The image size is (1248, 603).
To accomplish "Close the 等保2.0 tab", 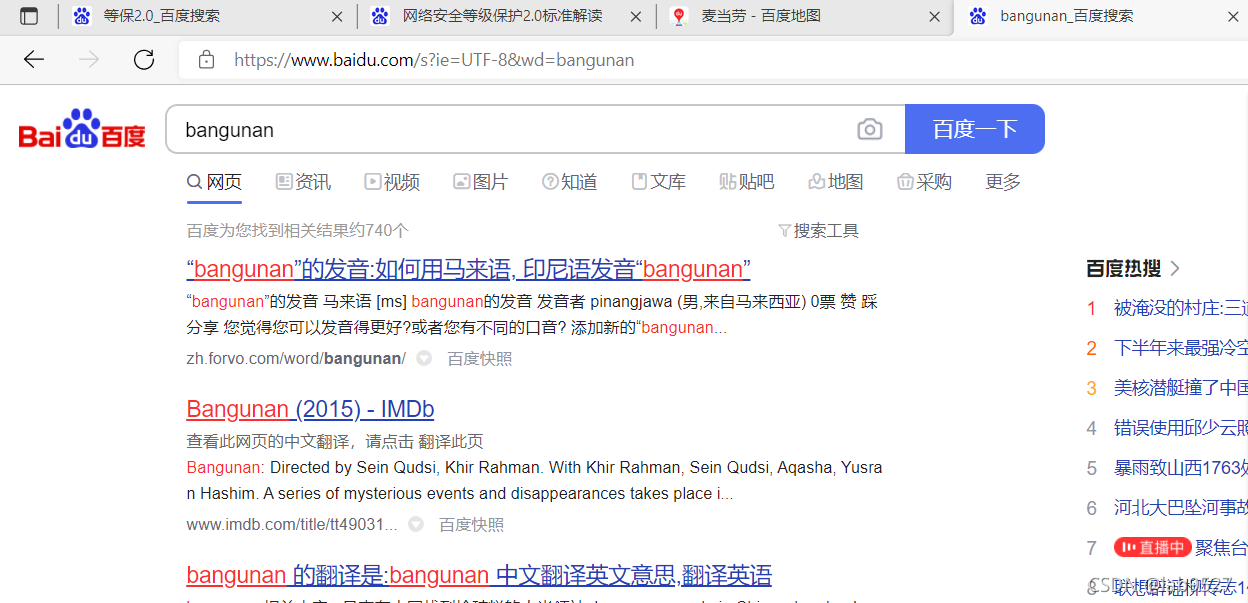I will click(x=337, y=17).
